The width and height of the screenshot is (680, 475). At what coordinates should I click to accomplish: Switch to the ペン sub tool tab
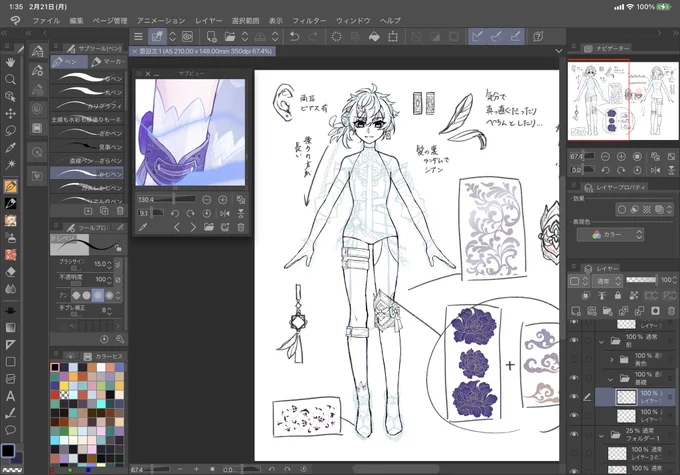point(69,62)
